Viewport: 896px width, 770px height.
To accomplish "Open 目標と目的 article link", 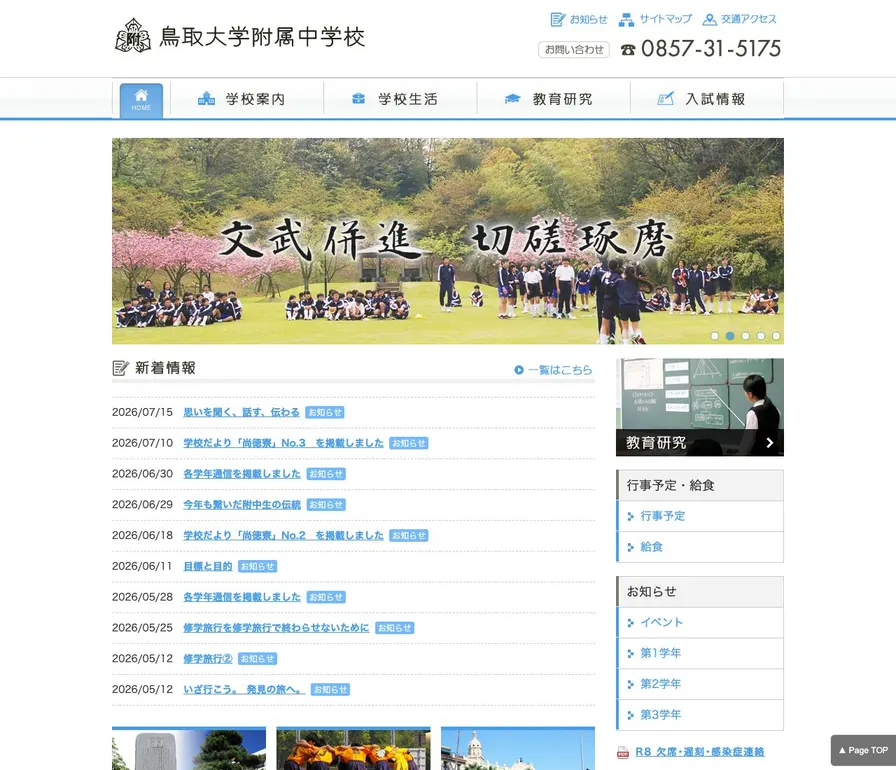I will point(207,567).
